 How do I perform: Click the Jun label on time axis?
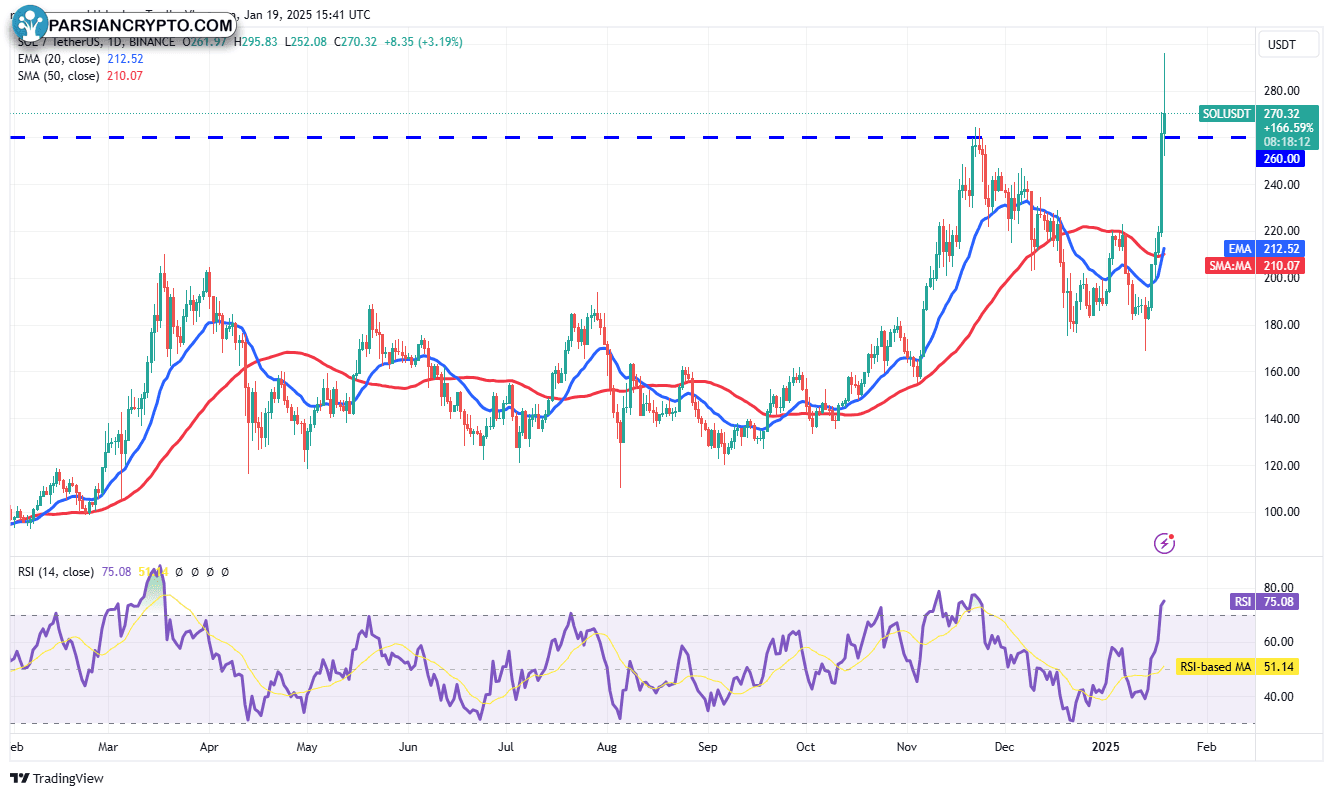coord(407,746)
